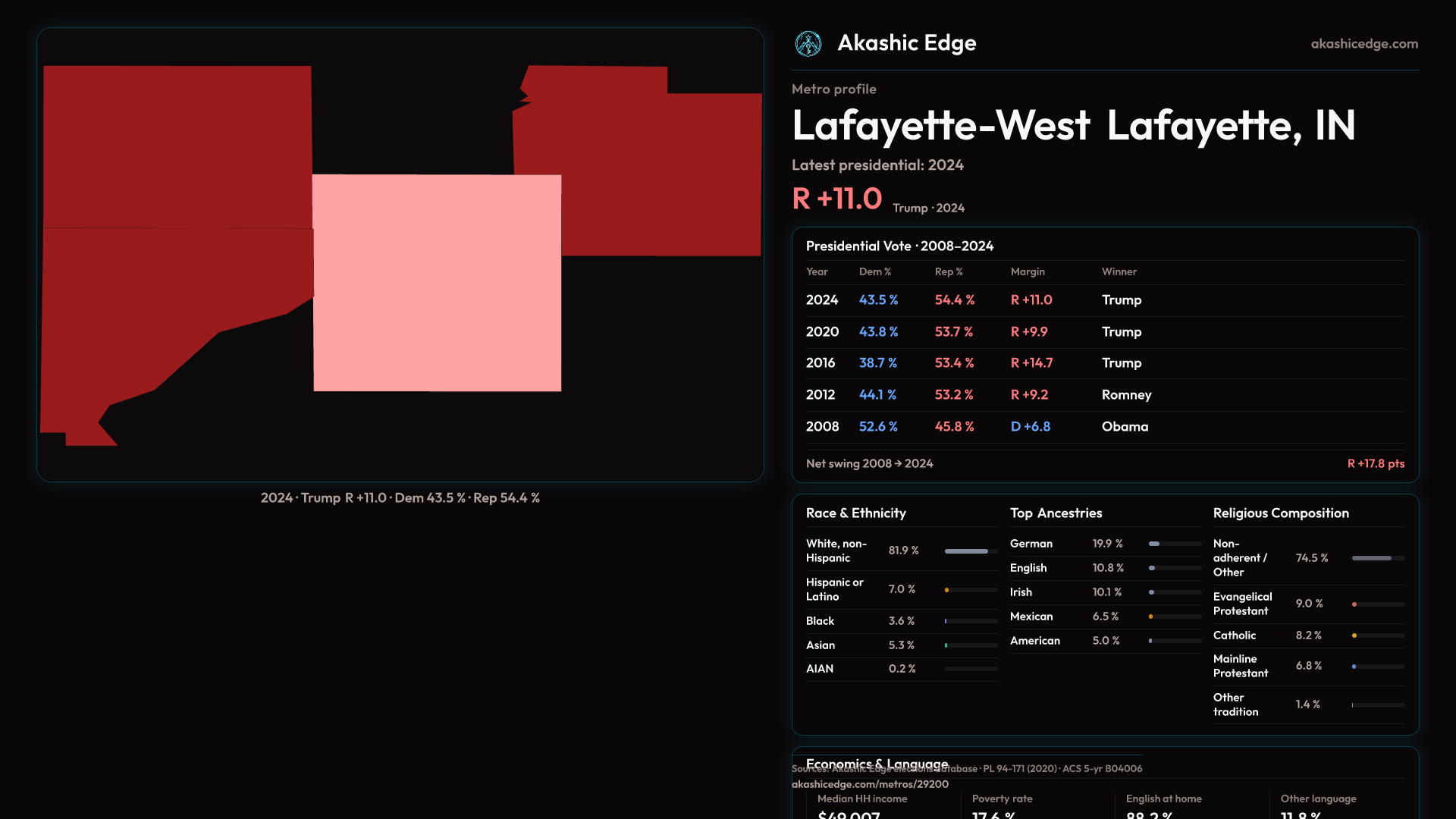Click the dark red northwest county on map

pyautogui.click(x=177, y=146)
